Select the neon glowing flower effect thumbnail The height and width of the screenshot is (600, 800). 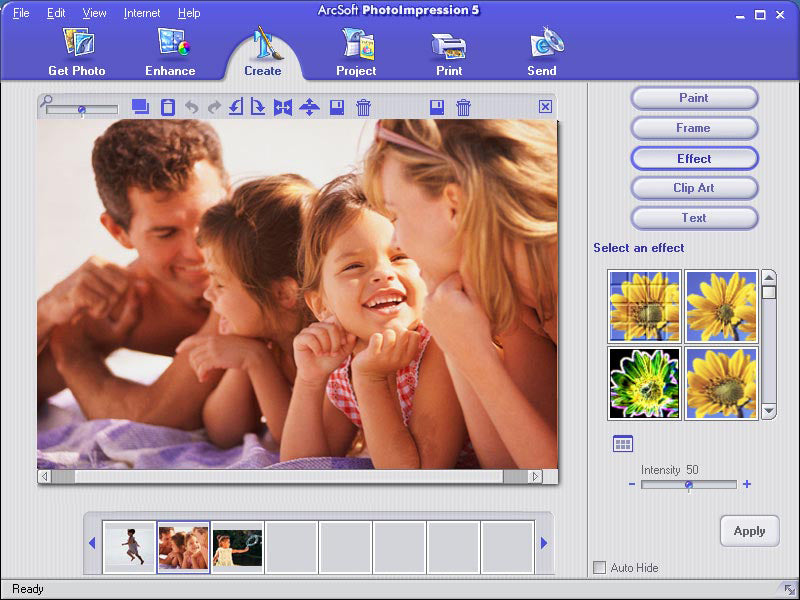click(x=644, y=383)
